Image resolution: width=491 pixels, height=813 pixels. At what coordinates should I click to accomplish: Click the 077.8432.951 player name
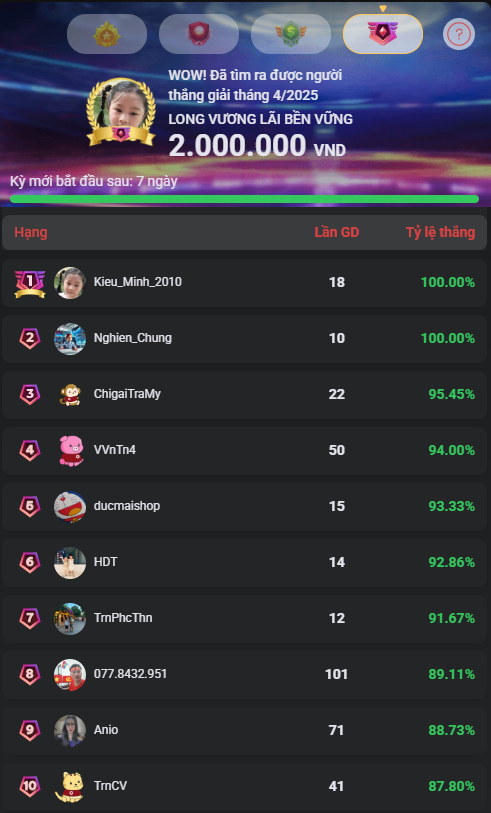[130, 674]
